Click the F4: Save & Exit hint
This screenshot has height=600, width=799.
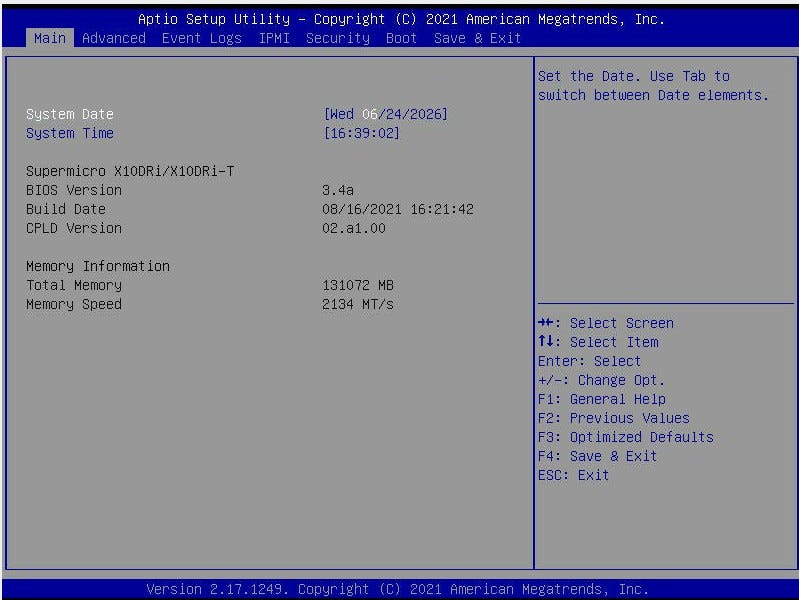click(597, 456)
